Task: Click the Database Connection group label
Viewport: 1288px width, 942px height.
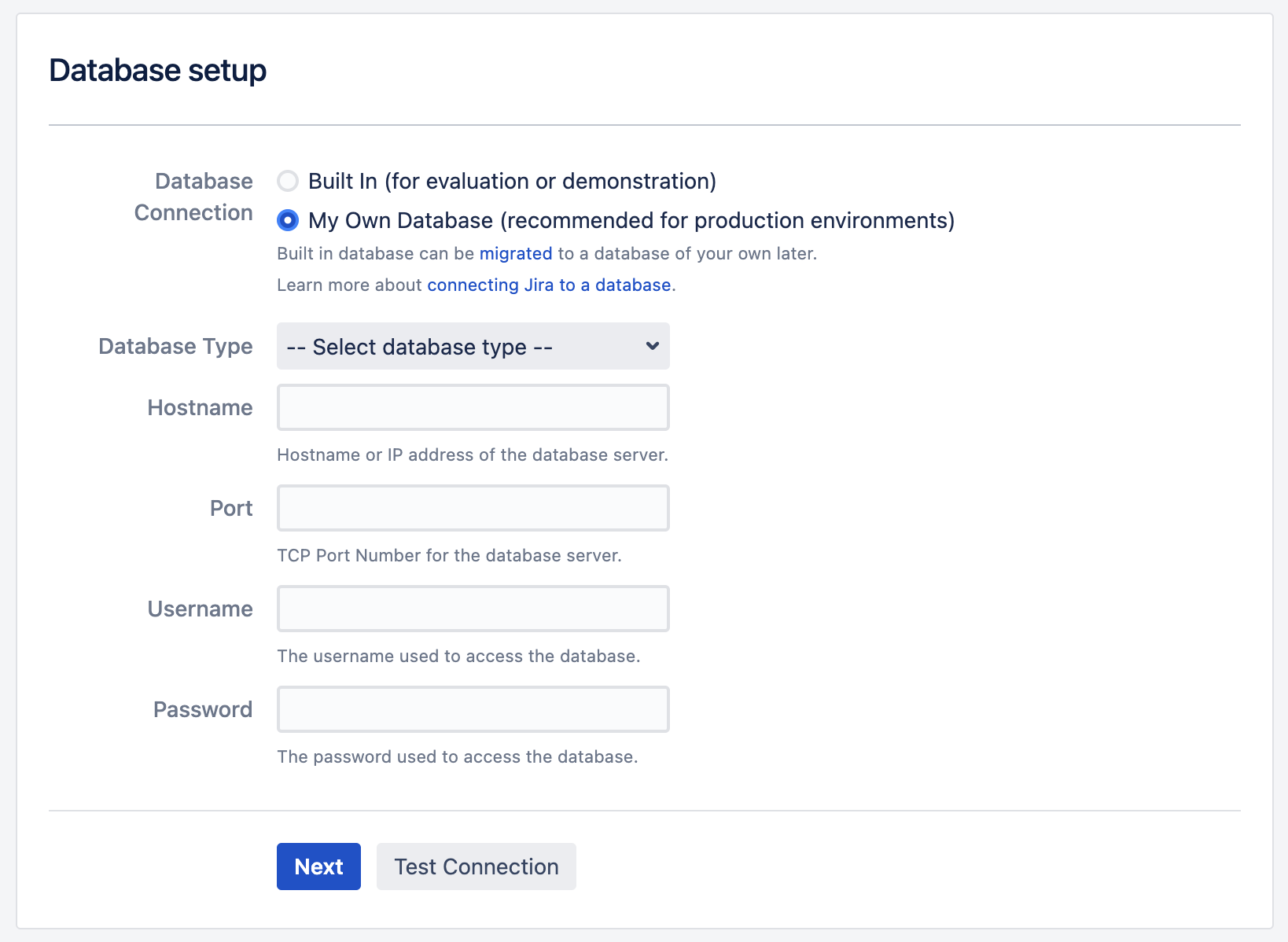Action: 194,197
